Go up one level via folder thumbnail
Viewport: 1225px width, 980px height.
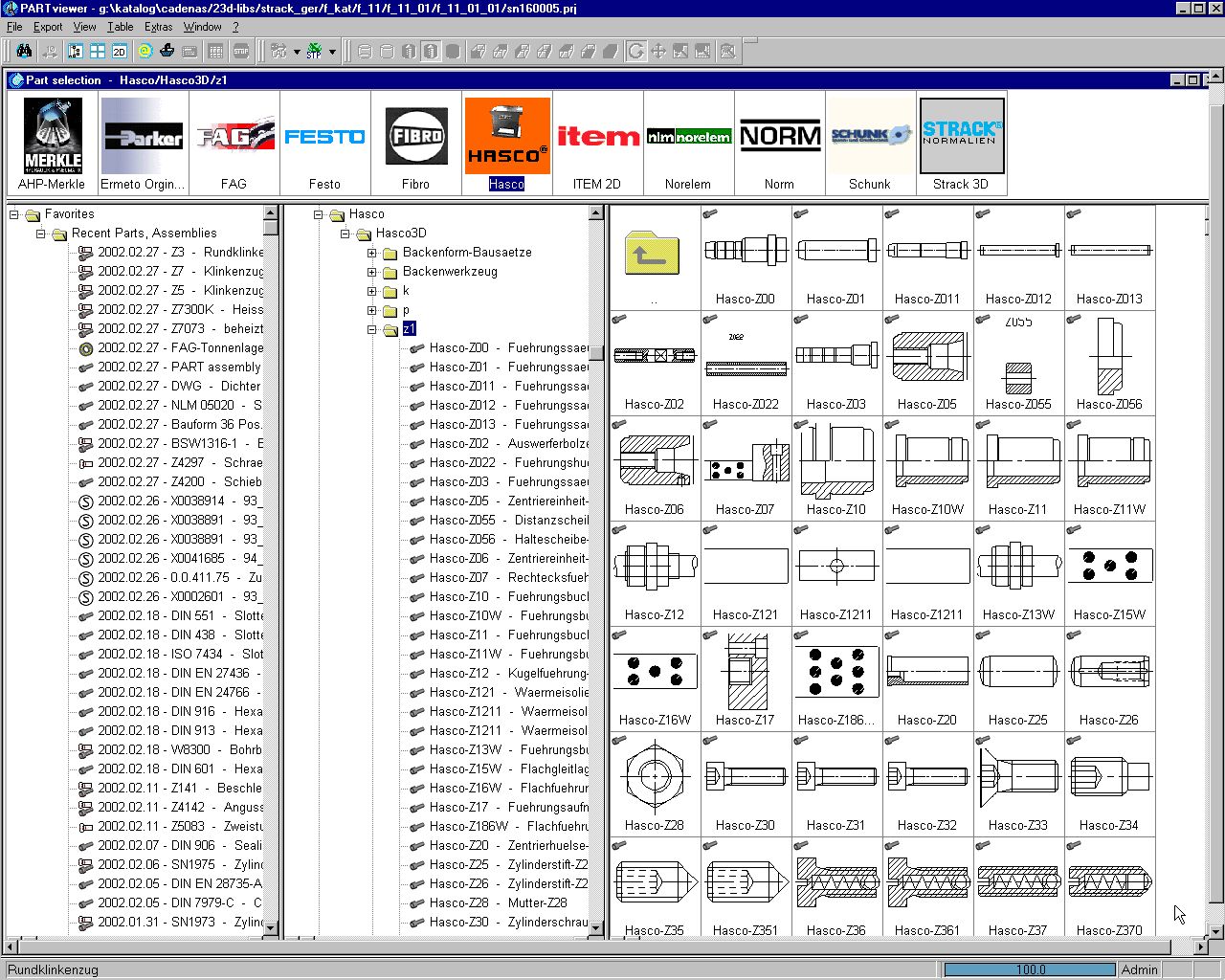(x=655, y=257)
